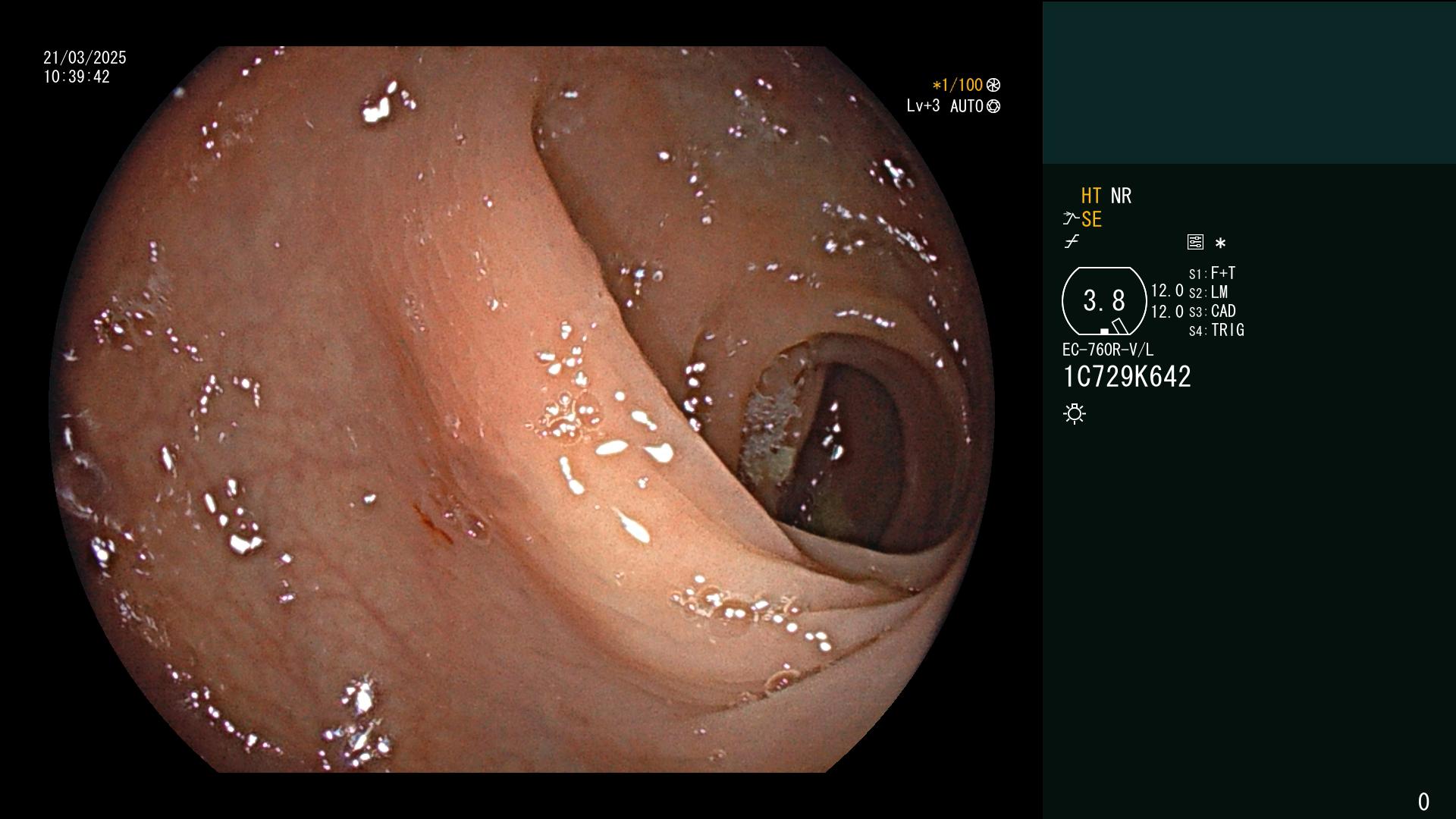Select the NR noise reduction label
This screenshot has width=1456, height=819.
point(1121,196)
